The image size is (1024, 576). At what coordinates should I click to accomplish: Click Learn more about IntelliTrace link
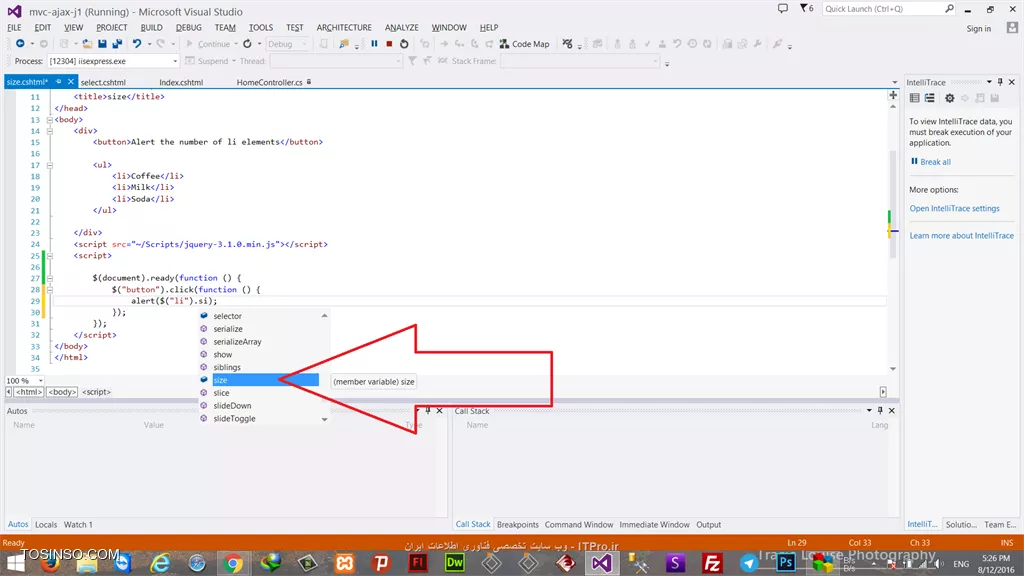tap(961, 236)
